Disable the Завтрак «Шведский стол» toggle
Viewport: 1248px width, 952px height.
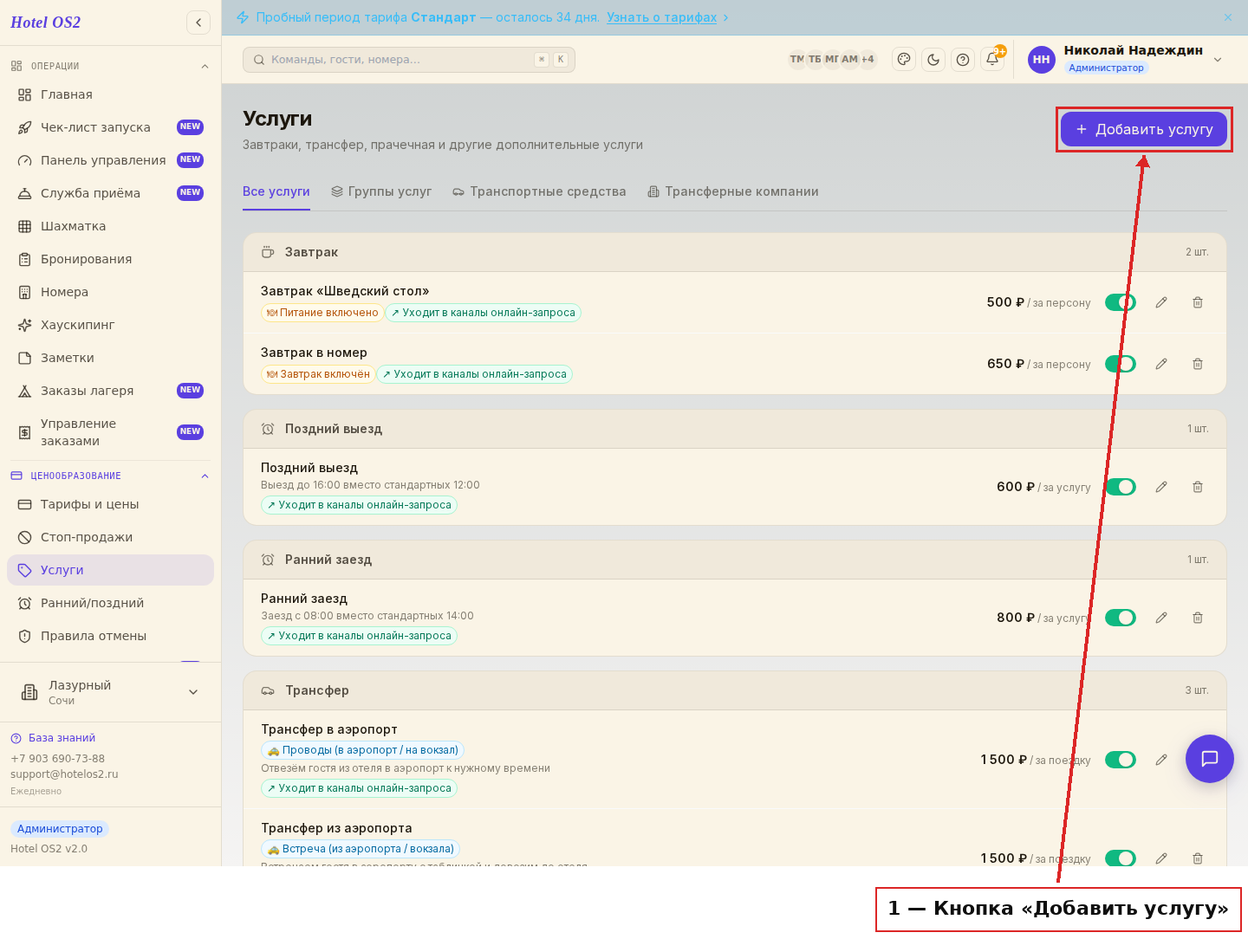click(1121, 302)
